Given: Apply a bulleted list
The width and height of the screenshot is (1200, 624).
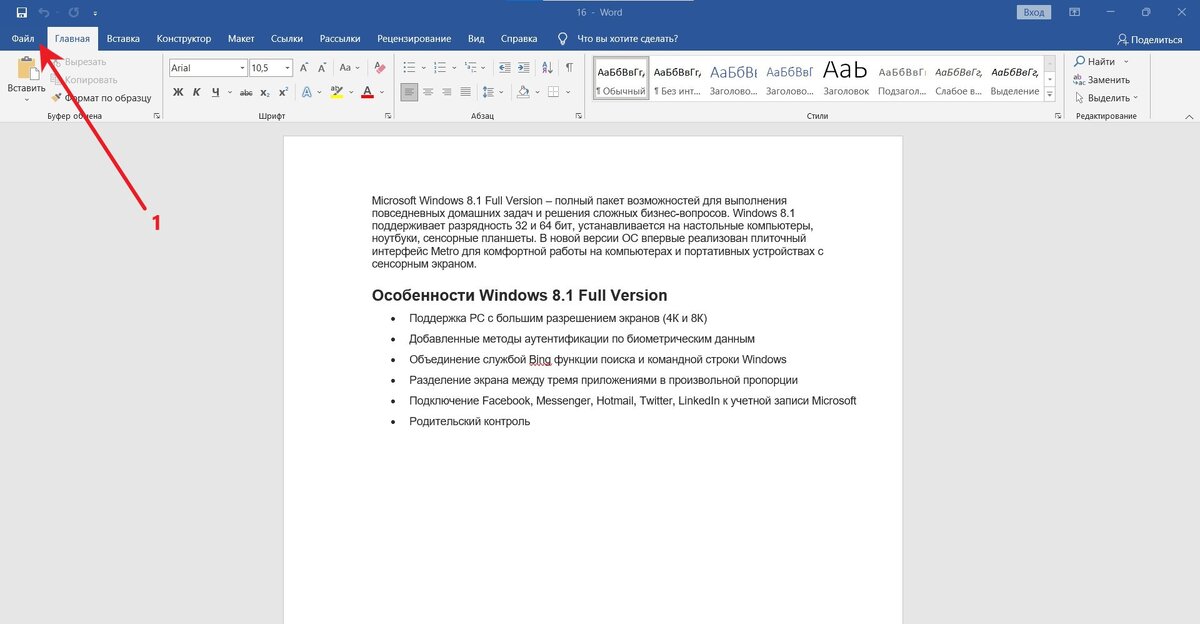Looking at the screenshot, I should [x=409, y=68].
